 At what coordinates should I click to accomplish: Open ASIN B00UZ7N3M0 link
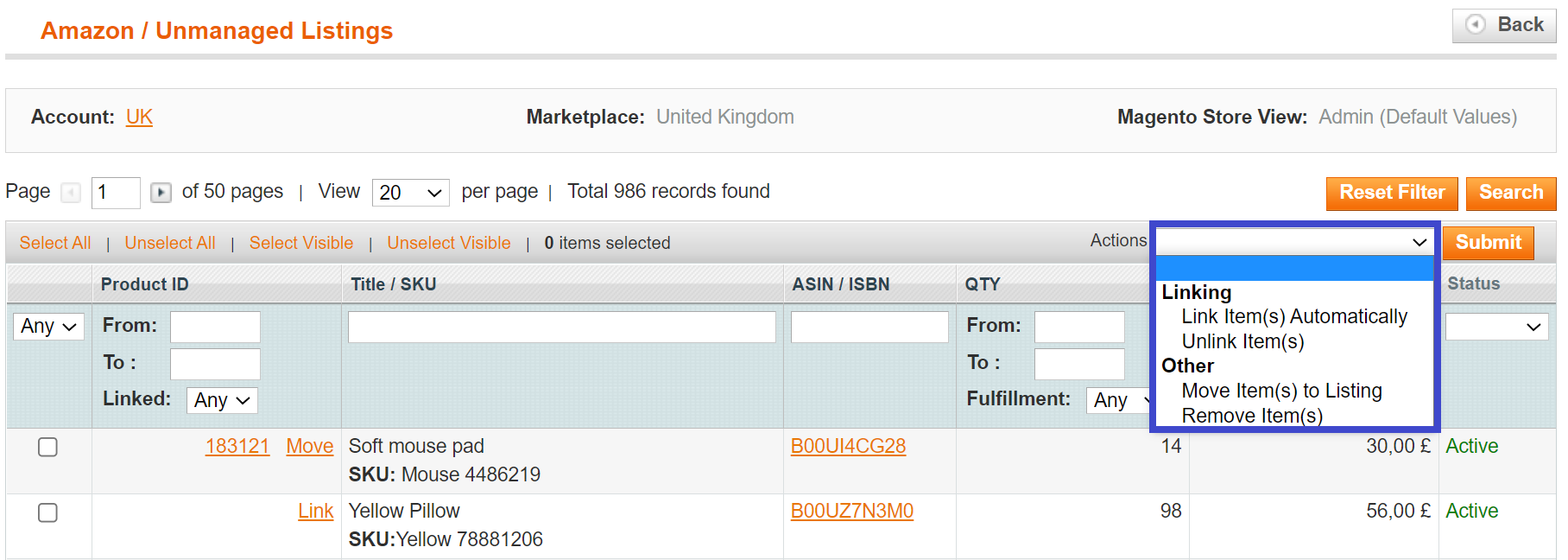[x=852, y=511]
